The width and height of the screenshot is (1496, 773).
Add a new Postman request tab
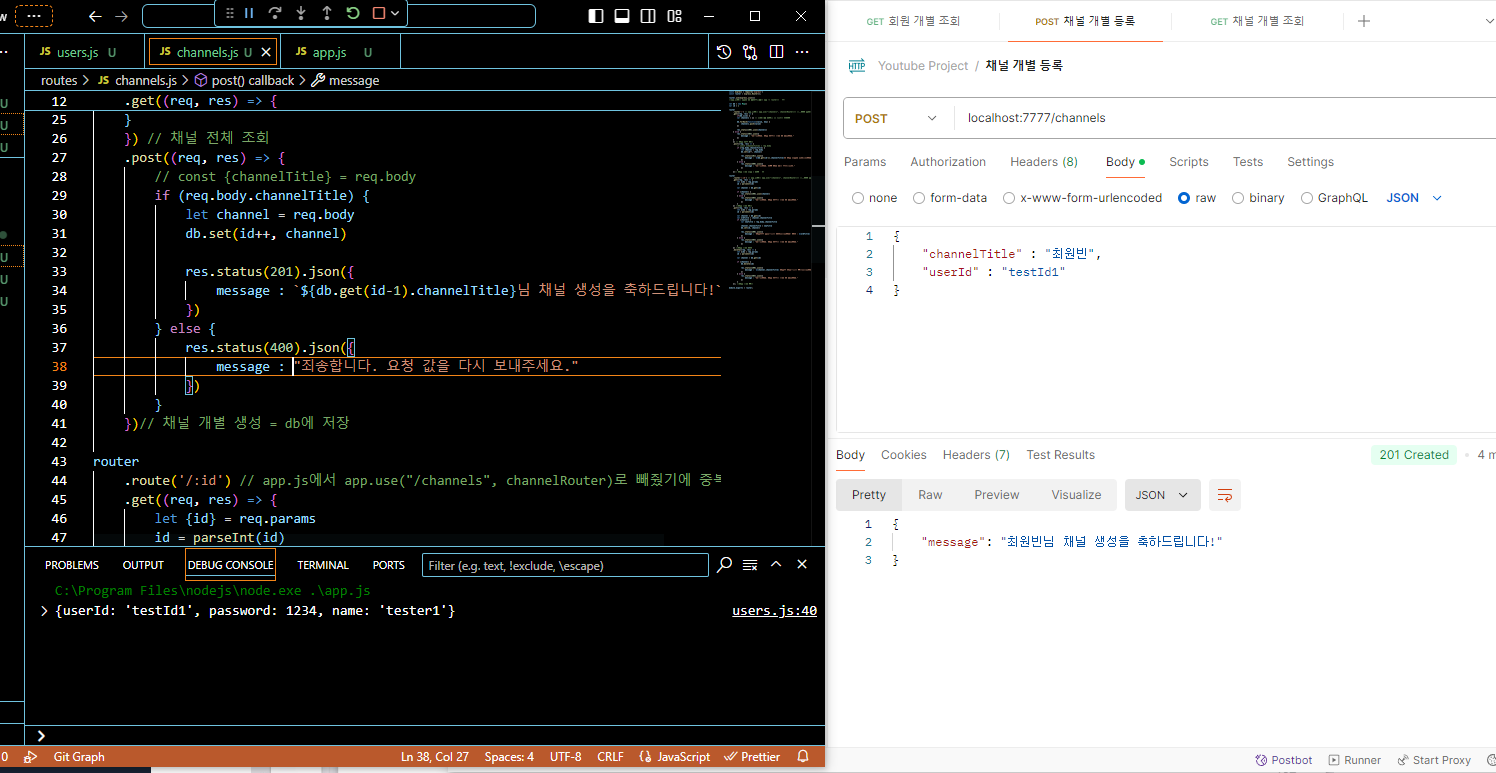[1363, 21]
